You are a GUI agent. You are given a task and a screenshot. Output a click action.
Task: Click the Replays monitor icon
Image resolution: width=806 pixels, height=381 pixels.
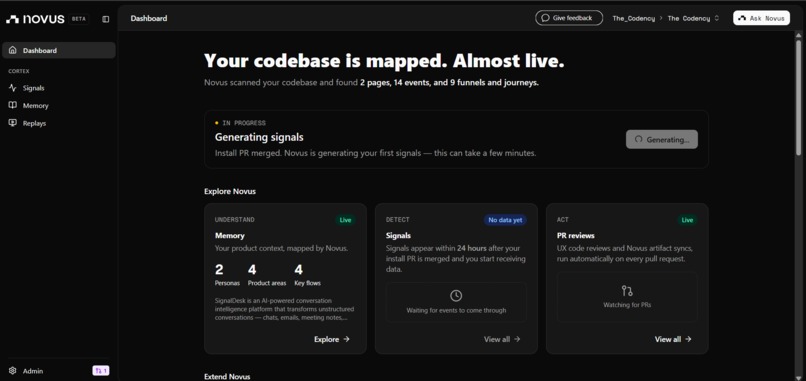(x=13, y=123)
